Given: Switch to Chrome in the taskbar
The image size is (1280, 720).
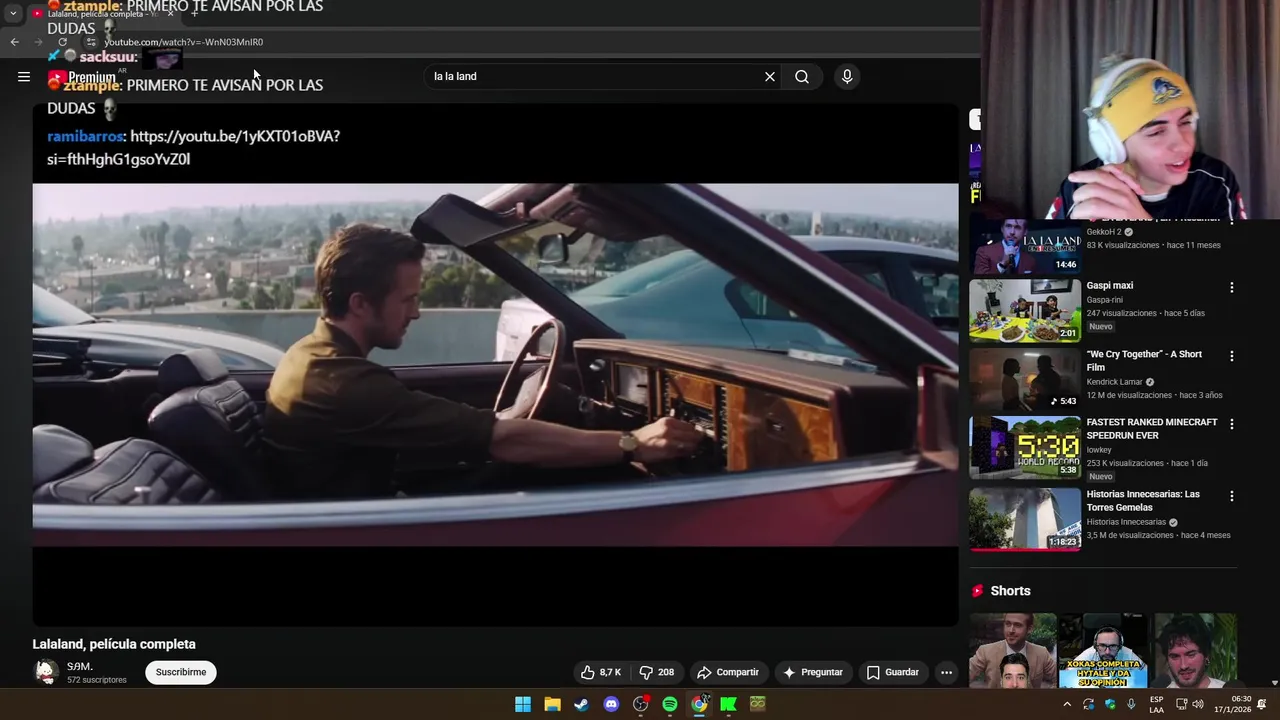Looking at the screenshot, I should 699,704.
